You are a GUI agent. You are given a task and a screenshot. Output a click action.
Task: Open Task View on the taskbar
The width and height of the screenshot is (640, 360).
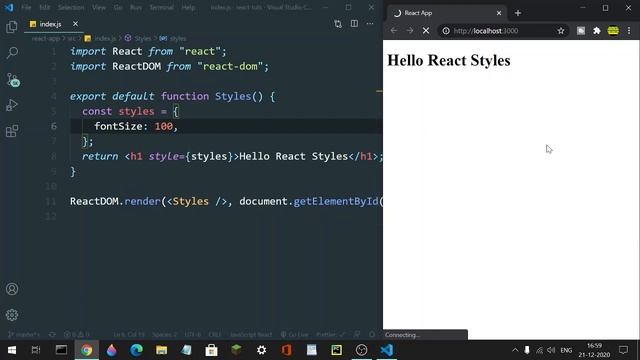click(36, 350)
